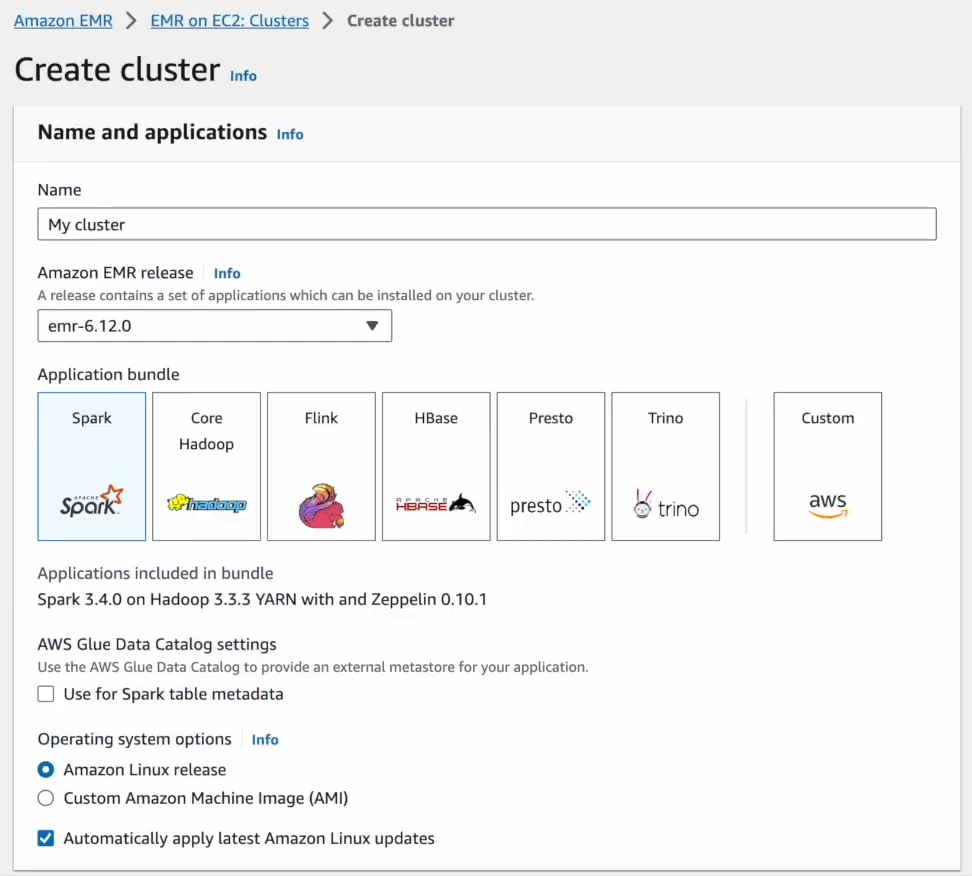Click the cluster Name input field
The image size is (972, 876).
pos(486,223)
